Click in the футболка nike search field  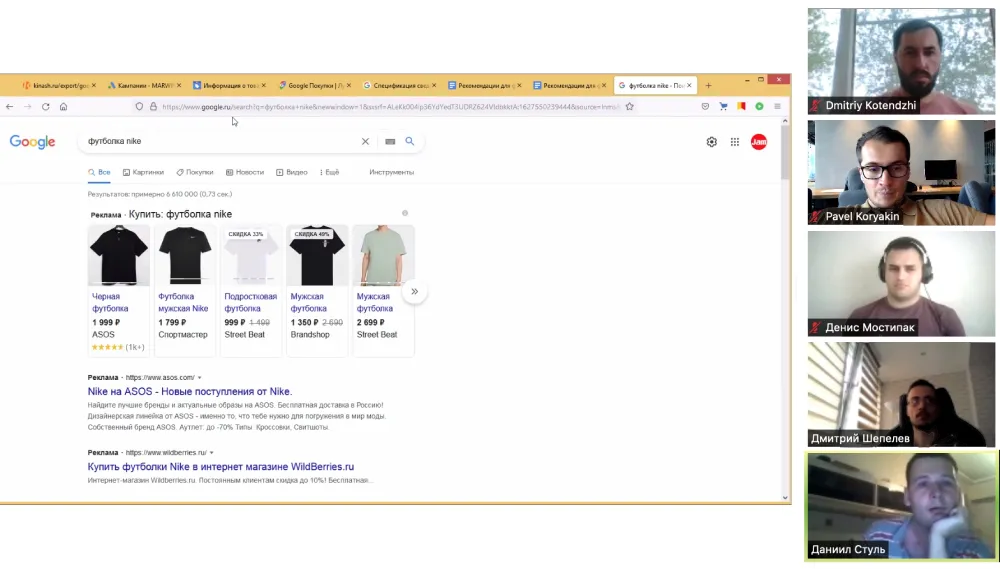click(x=220, y=142)
